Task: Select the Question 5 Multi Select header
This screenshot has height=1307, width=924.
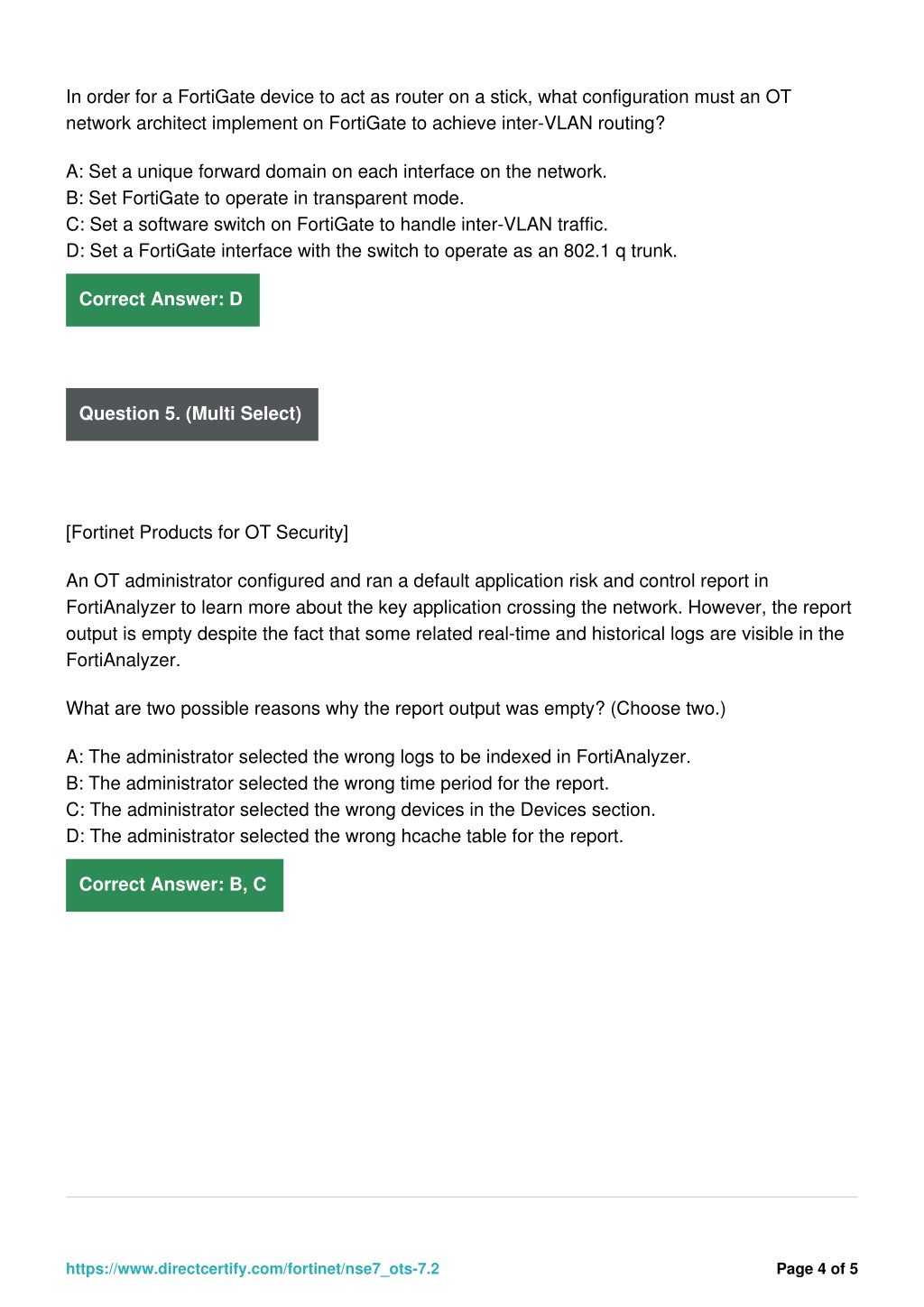Action: [192, 414]
